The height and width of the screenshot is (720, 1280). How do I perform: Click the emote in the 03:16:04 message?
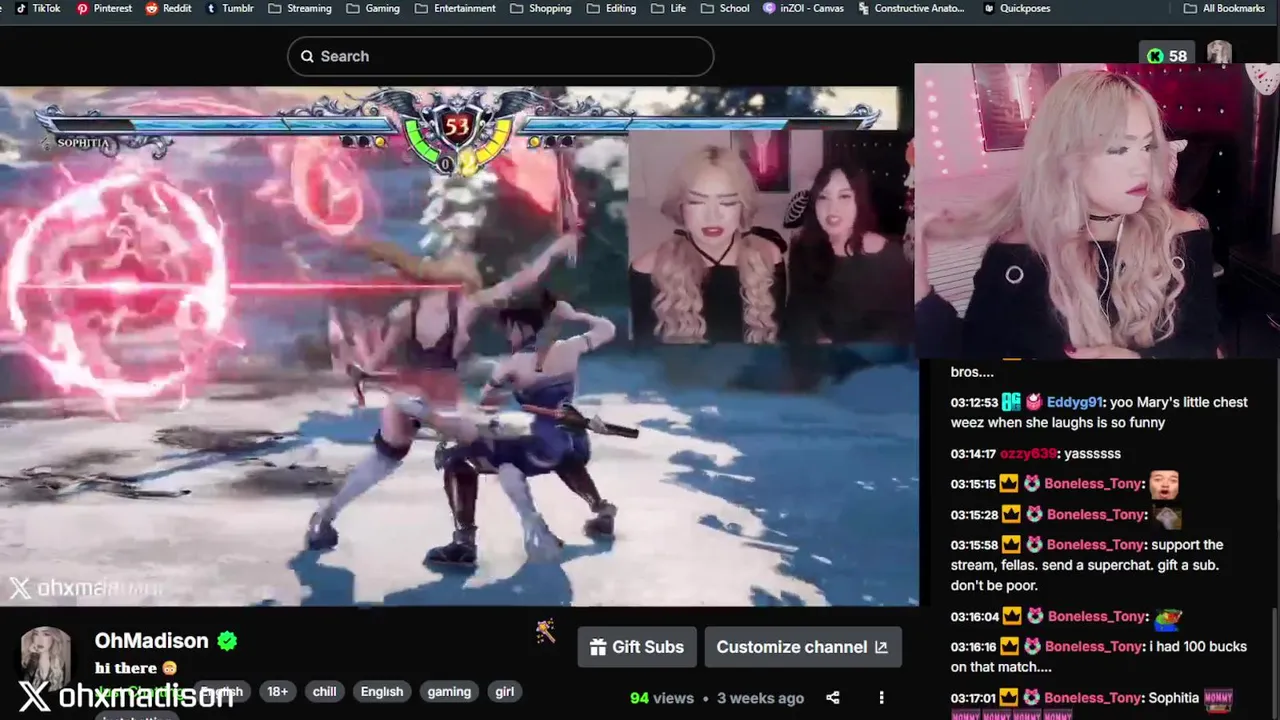click(x=1167, y=618)
